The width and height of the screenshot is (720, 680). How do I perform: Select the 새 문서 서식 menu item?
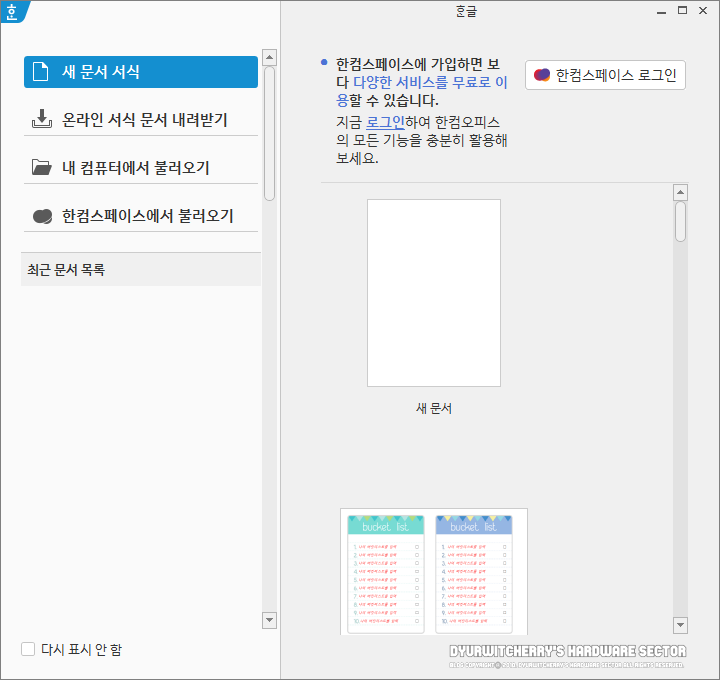coord(141,72)
